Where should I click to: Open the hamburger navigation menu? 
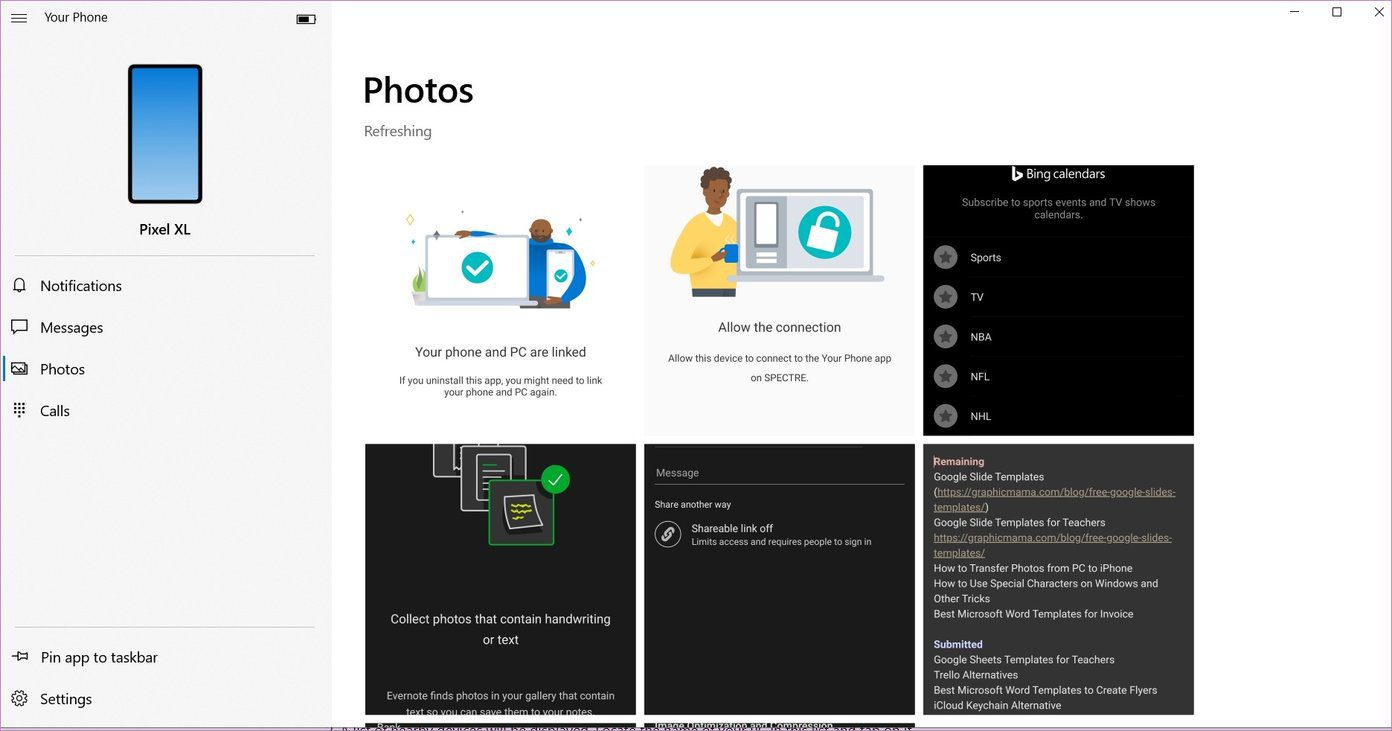pos(19,18)
